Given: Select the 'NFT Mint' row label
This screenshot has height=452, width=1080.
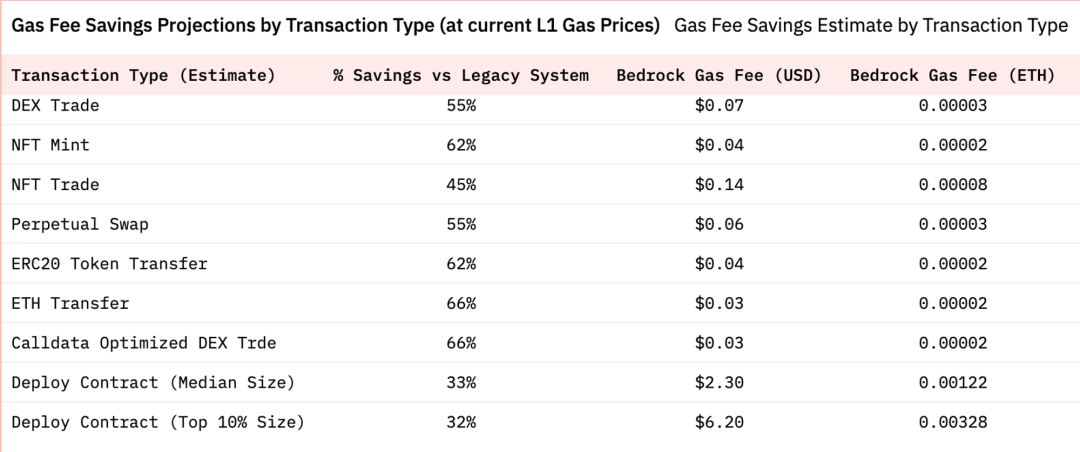Looking at the screenshot, I should (50, 145).
